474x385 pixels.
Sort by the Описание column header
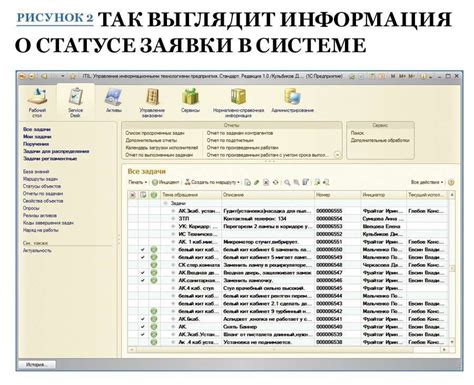pyautogui.click(x=268, y=195)
